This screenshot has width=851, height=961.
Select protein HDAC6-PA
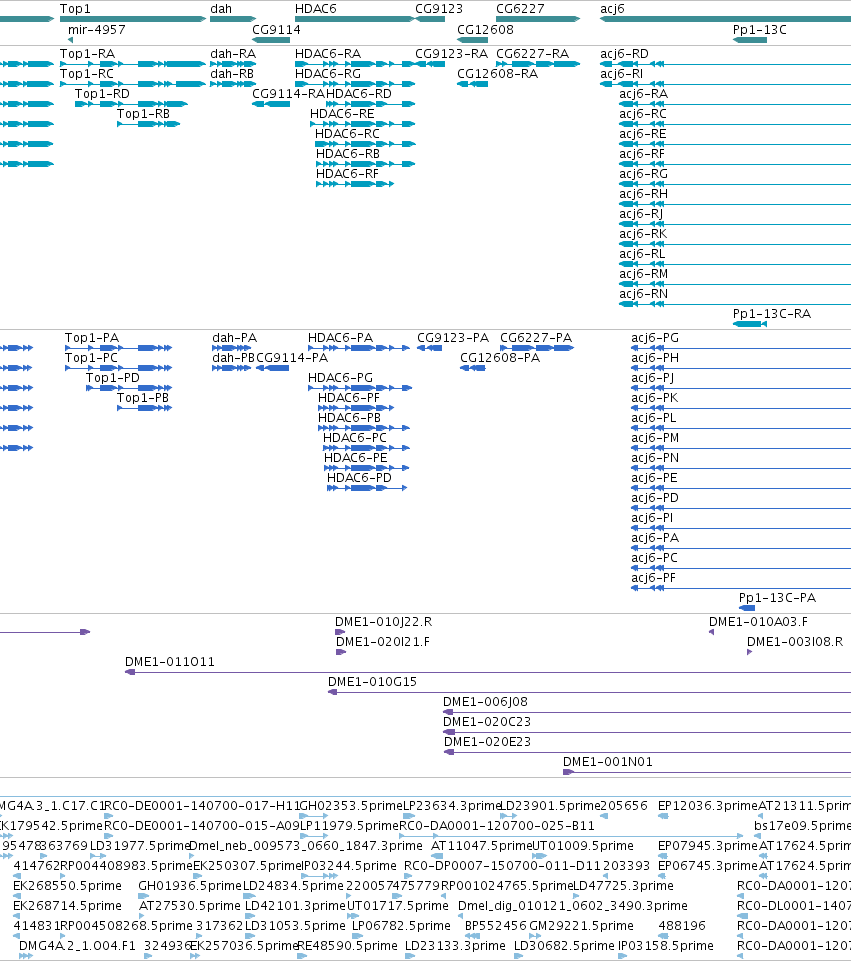tap(358, 348)
